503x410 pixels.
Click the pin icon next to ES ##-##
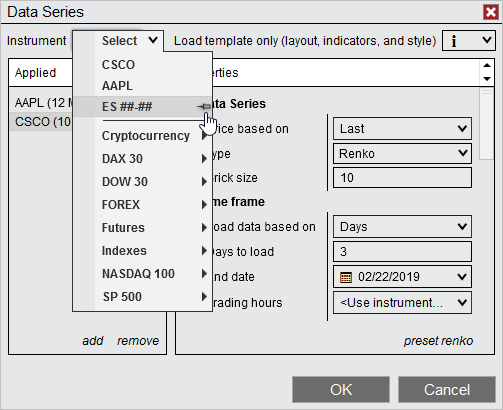(204, 107)
